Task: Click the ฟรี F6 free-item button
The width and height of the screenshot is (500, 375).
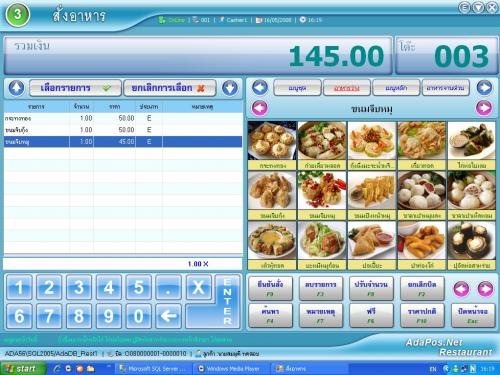Action: point(371,315)
